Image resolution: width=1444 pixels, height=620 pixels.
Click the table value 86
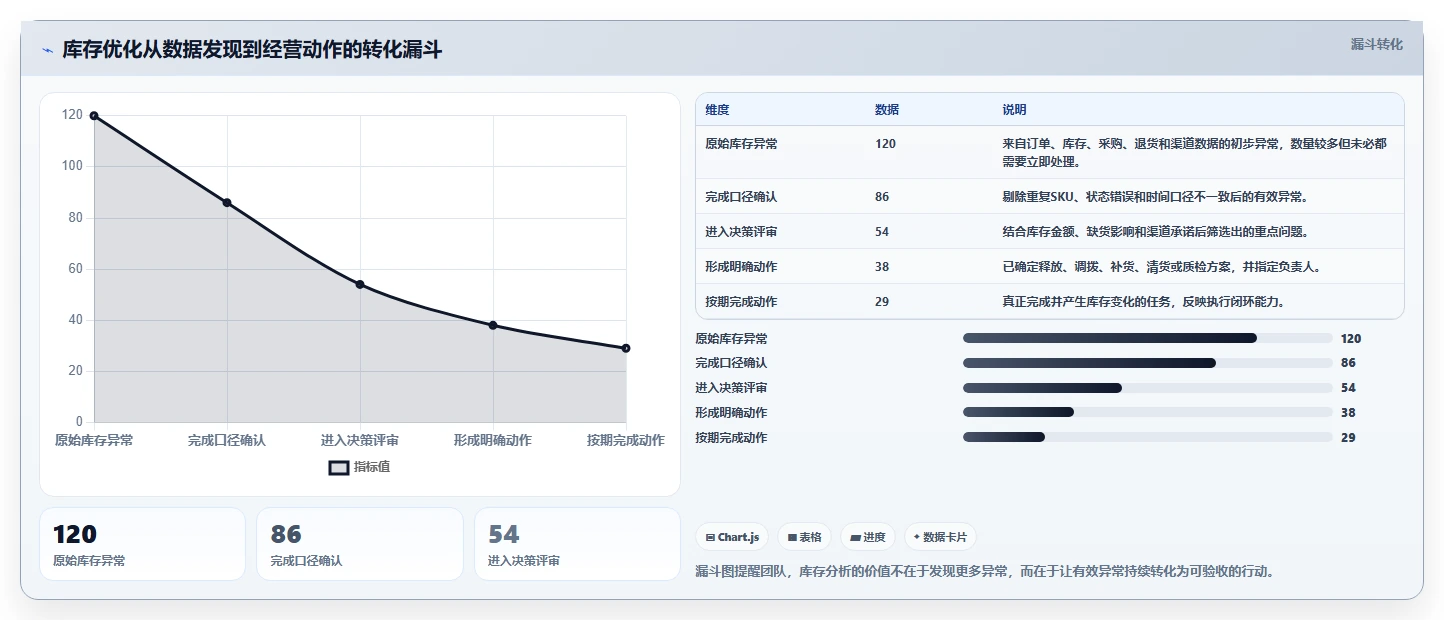coord(882,197)
